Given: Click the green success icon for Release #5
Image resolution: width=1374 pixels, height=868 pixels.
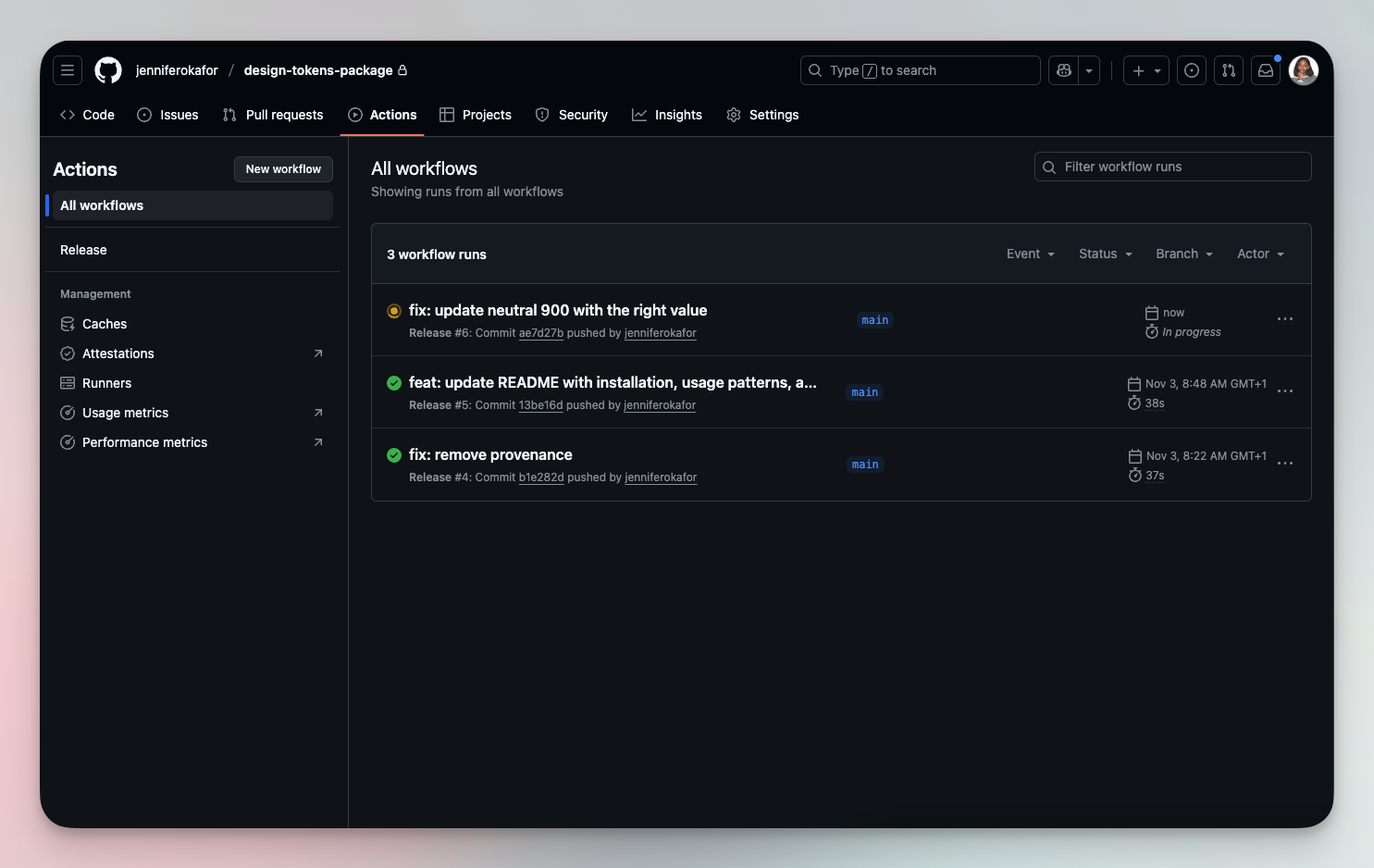Looking at the screenshot, I should point(394,383).
